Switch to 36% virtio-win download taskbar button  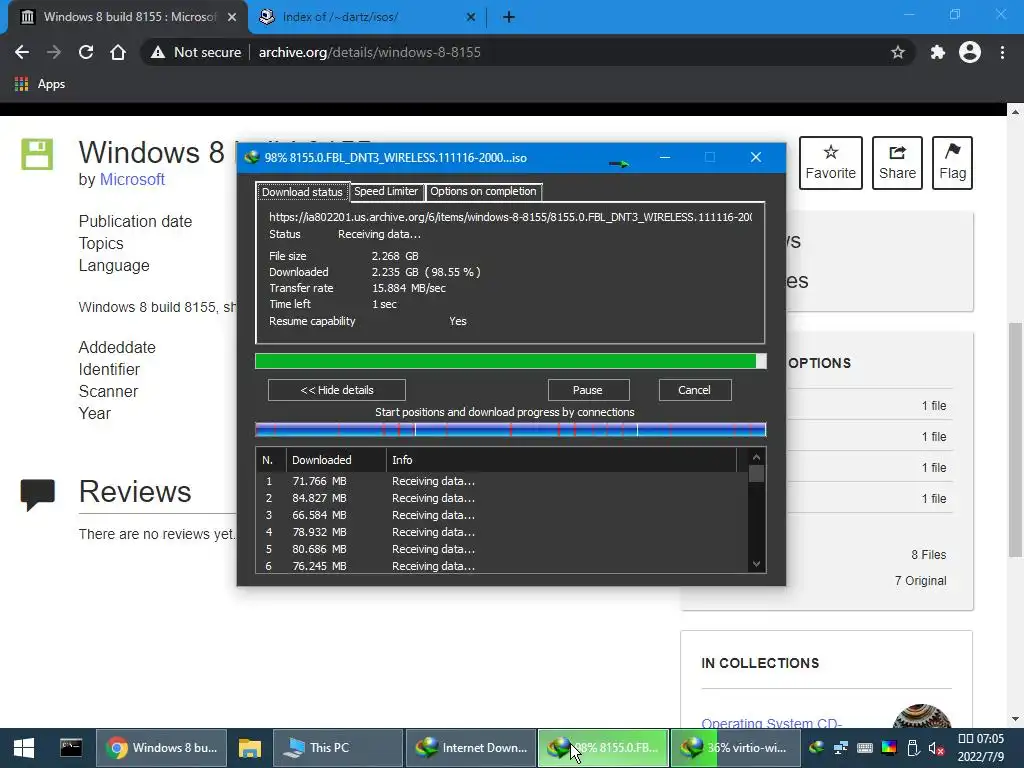pyautogui.click(x=735, y=748)
